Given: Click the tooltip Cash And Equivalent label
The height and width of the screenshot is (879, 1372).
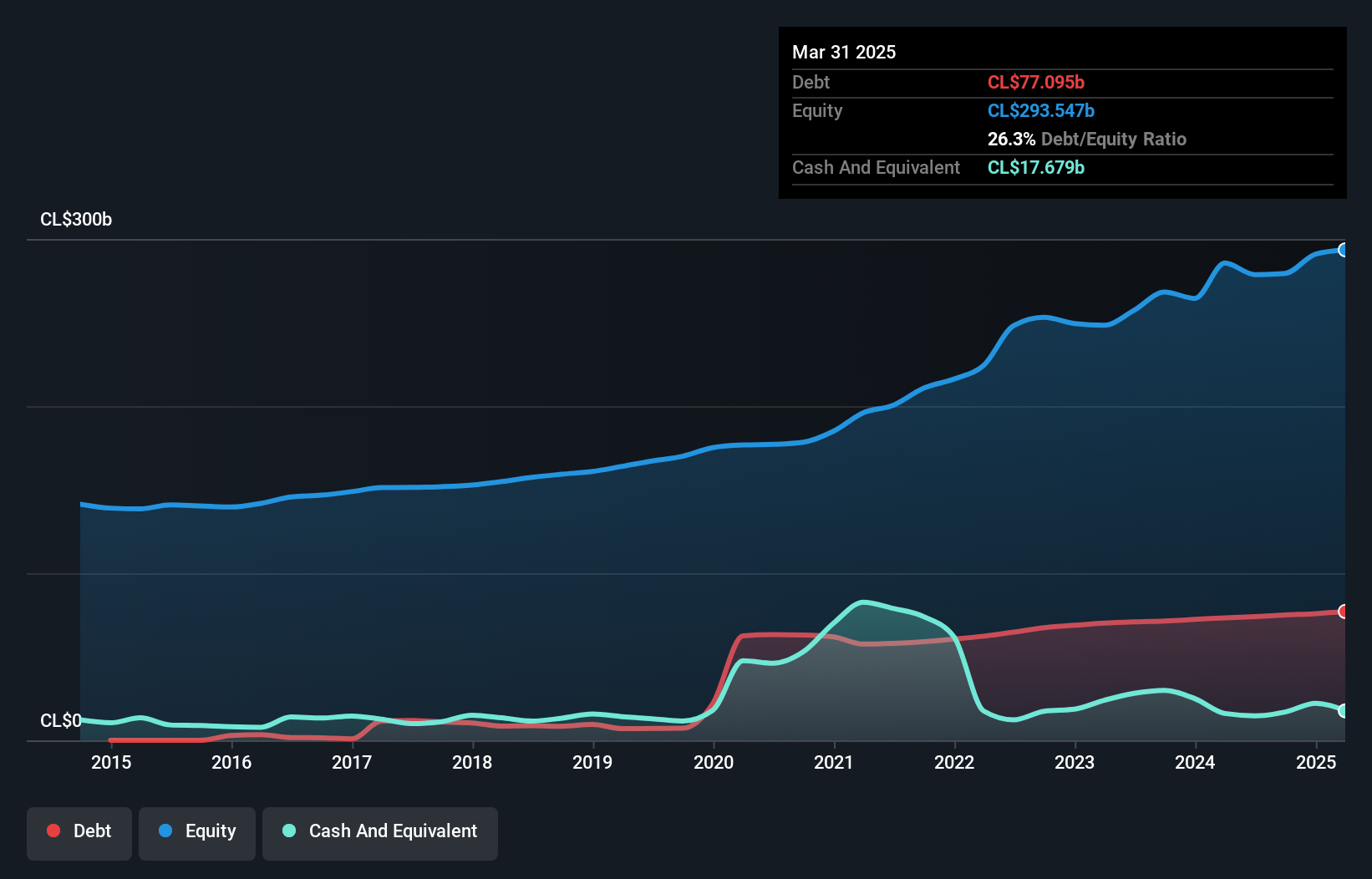Looking at the screenshot, I should [x=877, y=168].
